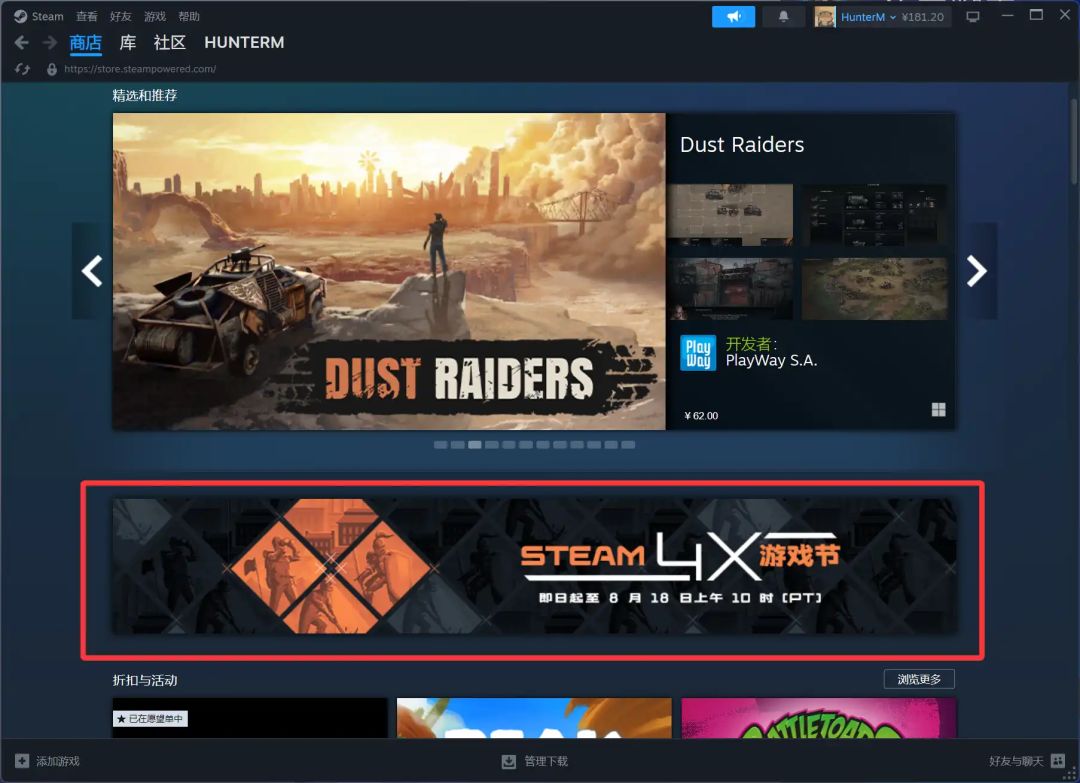Click the 添加游戏 label
This screenshot has width=1080, height=783.
(x=58, y=761)
